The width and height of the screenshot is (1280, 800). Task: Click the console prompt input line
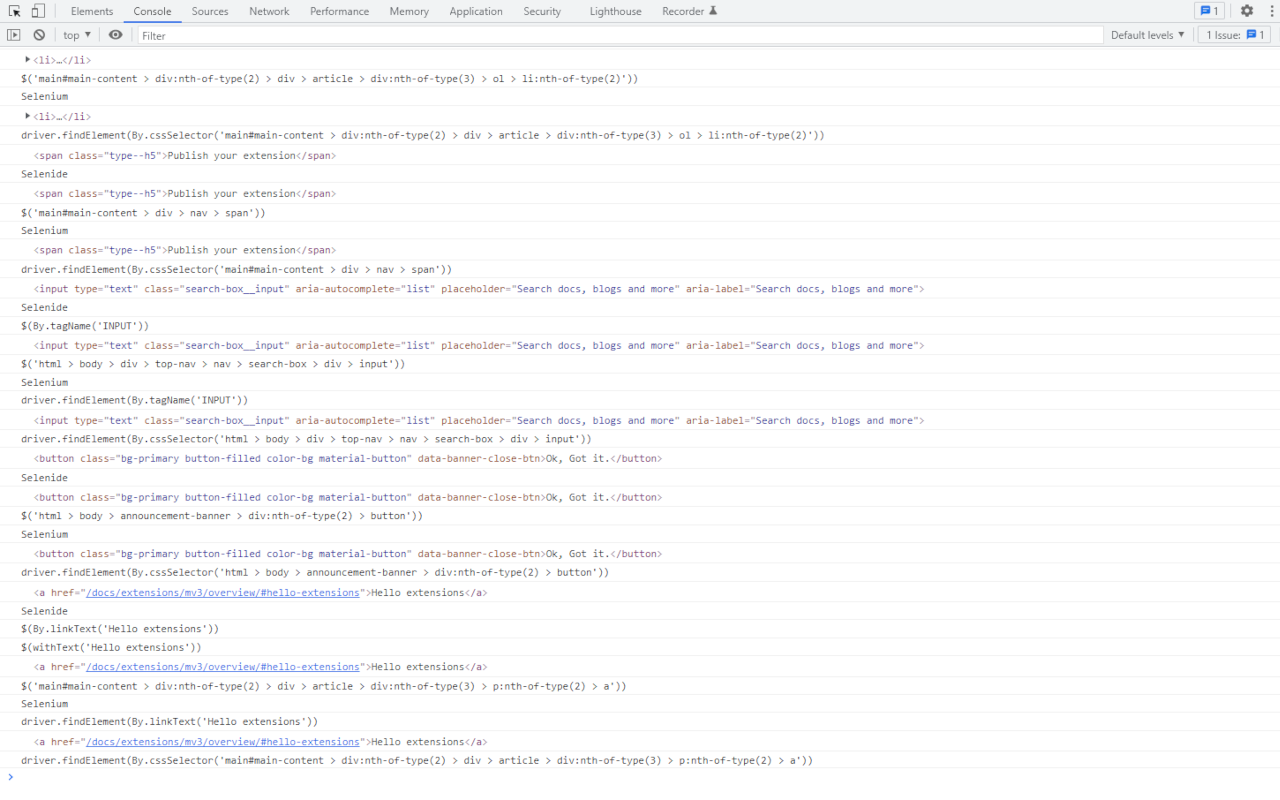coord(640,777)
